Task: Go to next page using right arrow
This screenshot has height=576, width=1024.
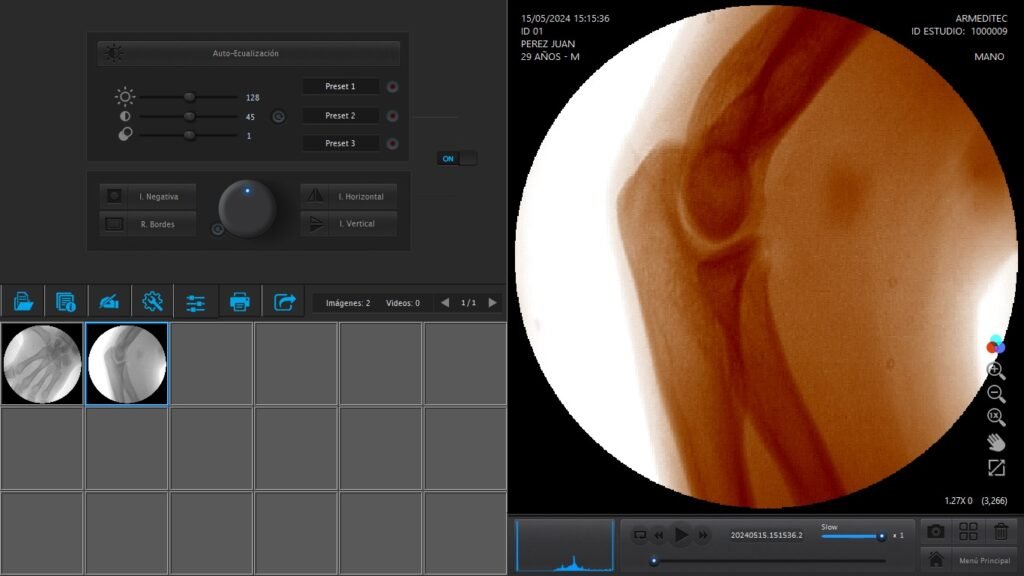Action: [492, 303]
